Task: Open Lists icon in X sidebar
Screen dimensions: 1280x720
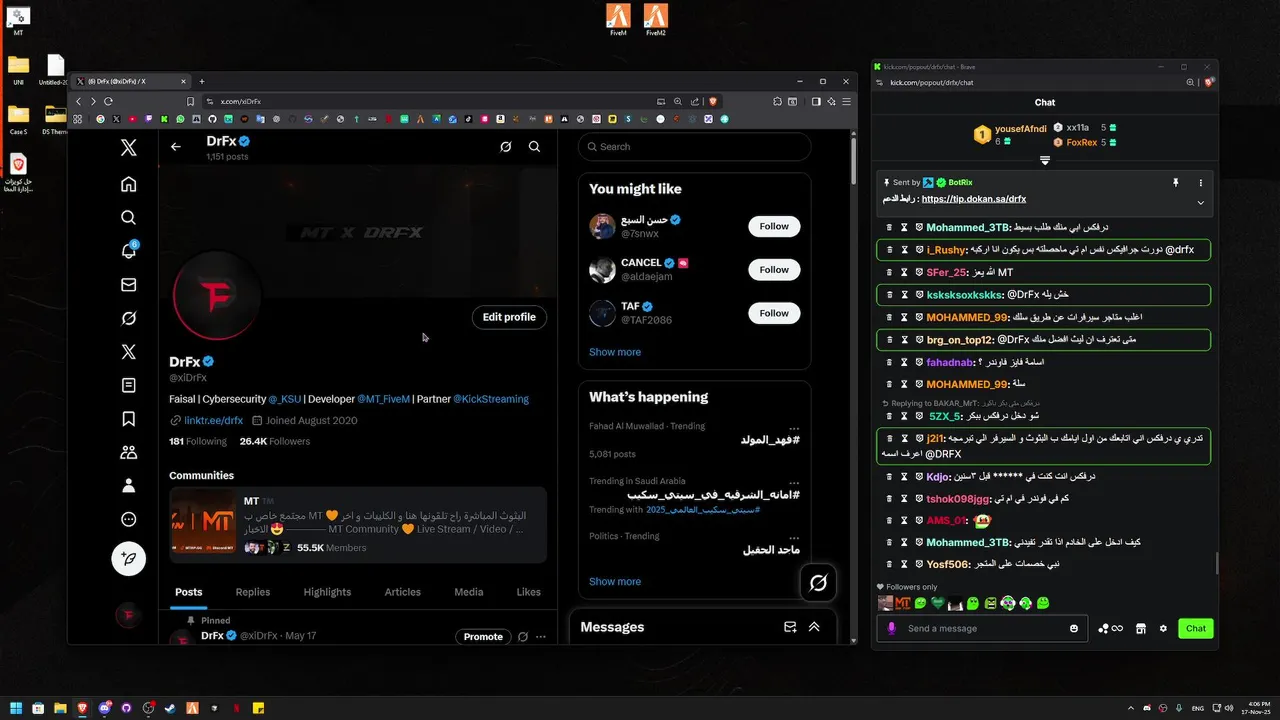Action: 128,385
